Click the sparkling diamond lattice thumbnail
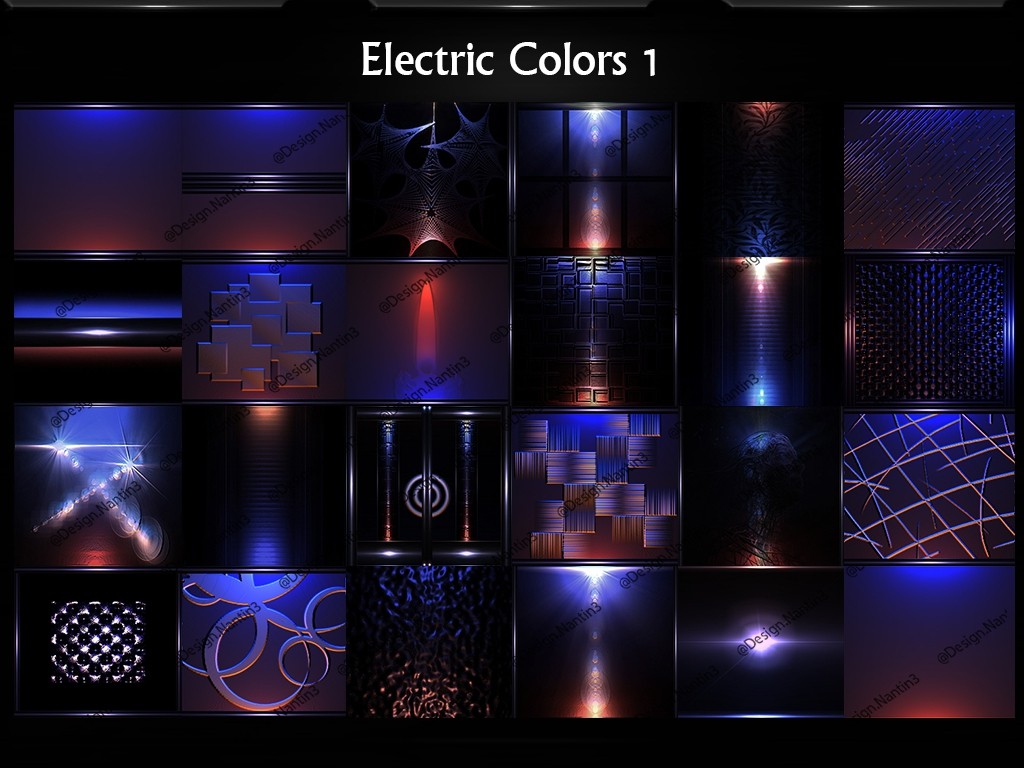Viewport: 1024px width, 768px height. click(97, 641)
